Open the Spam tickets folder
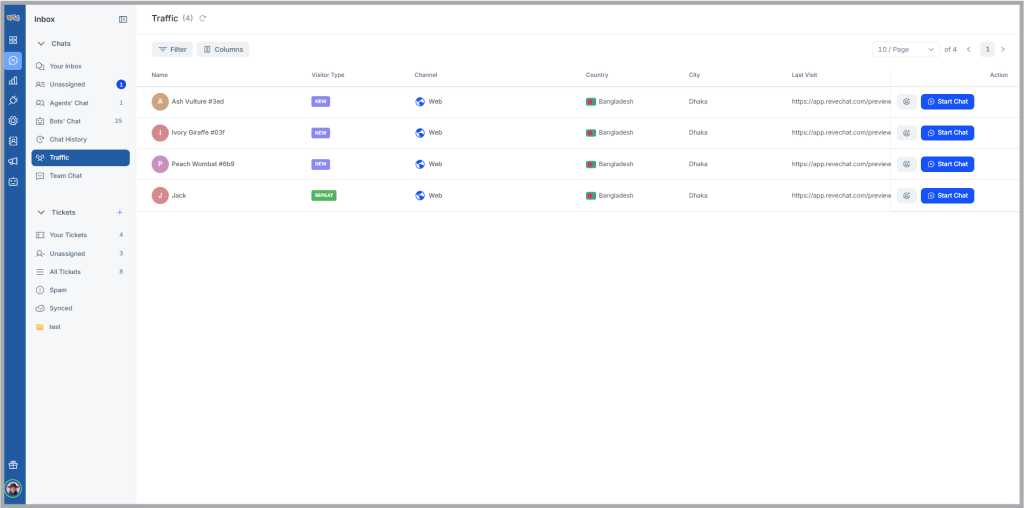This screenshot has width=1024, height=508. pos(80,290)
